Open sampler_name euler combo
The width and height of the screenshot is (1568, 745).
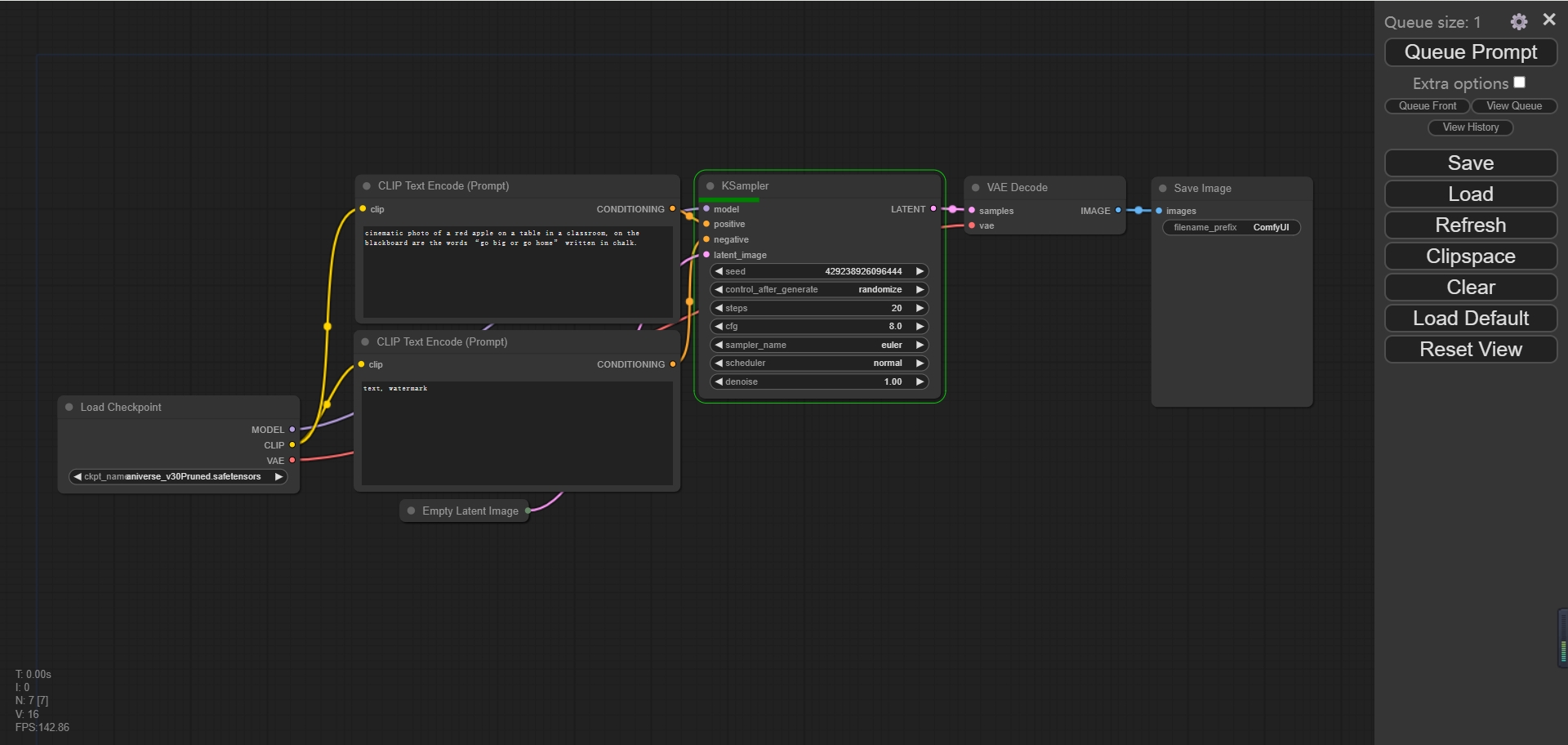[819, 345]
